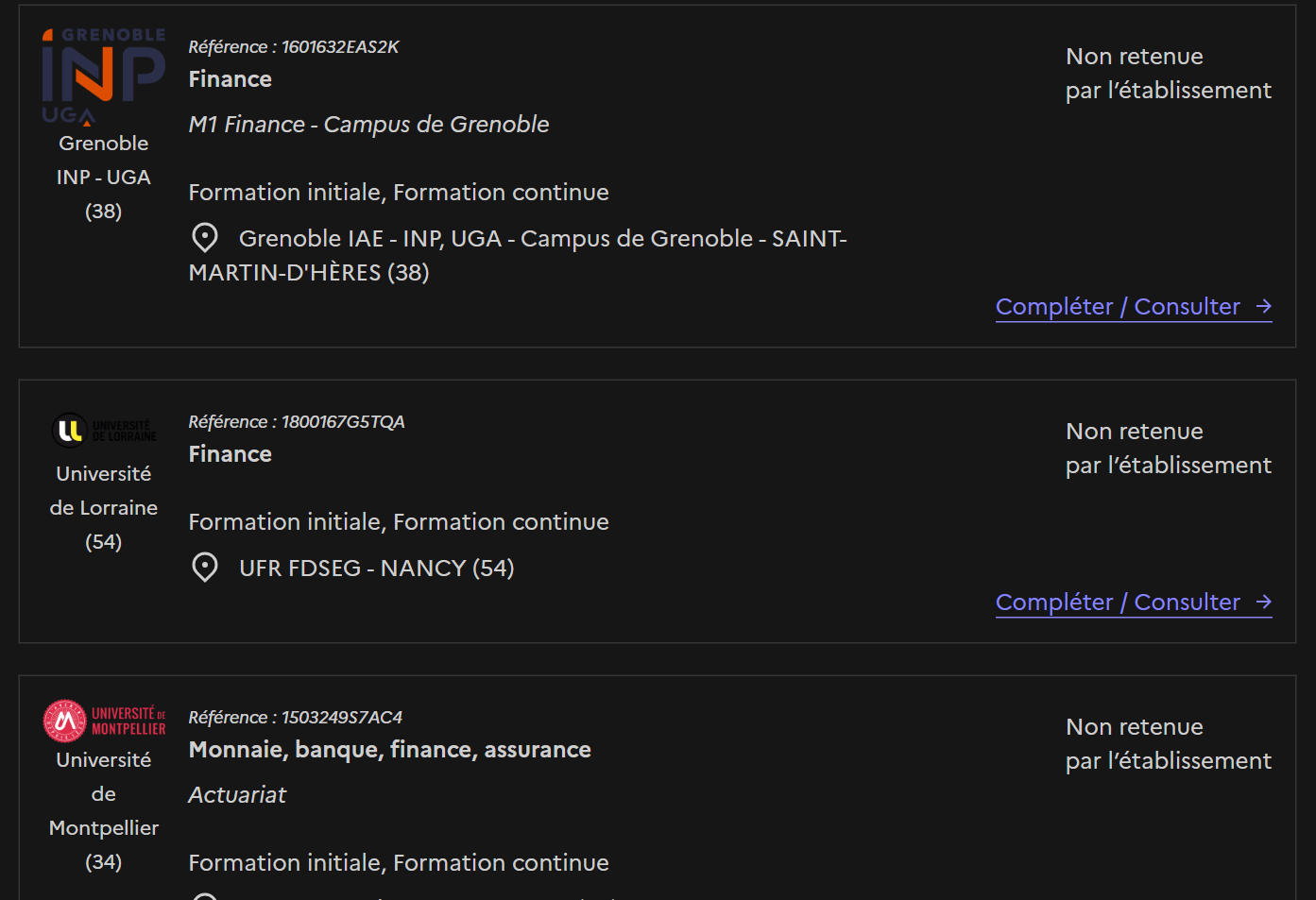Screen dimensions: 1316x900
Task: Click the Université de Lorraine logo
Action: point(104,431)
